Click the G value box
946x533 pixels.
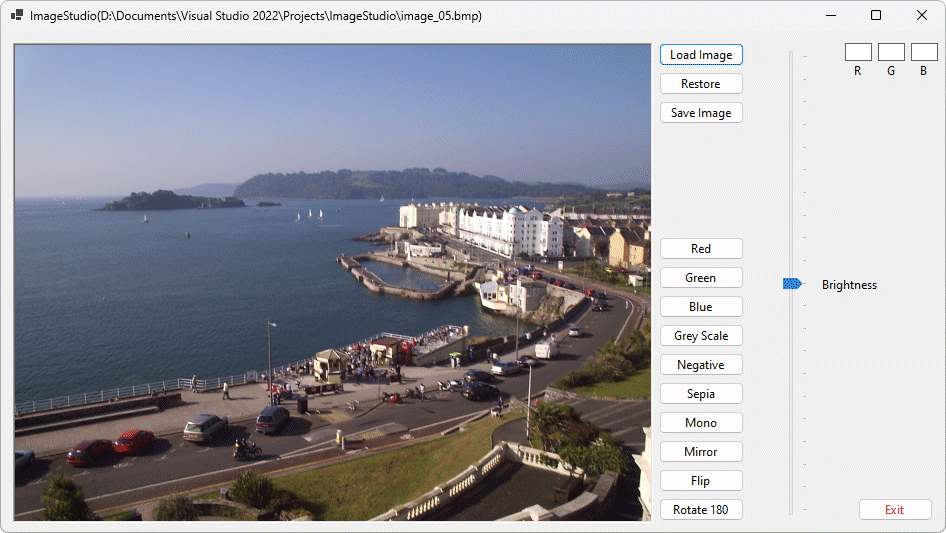[x=891, y=52]
